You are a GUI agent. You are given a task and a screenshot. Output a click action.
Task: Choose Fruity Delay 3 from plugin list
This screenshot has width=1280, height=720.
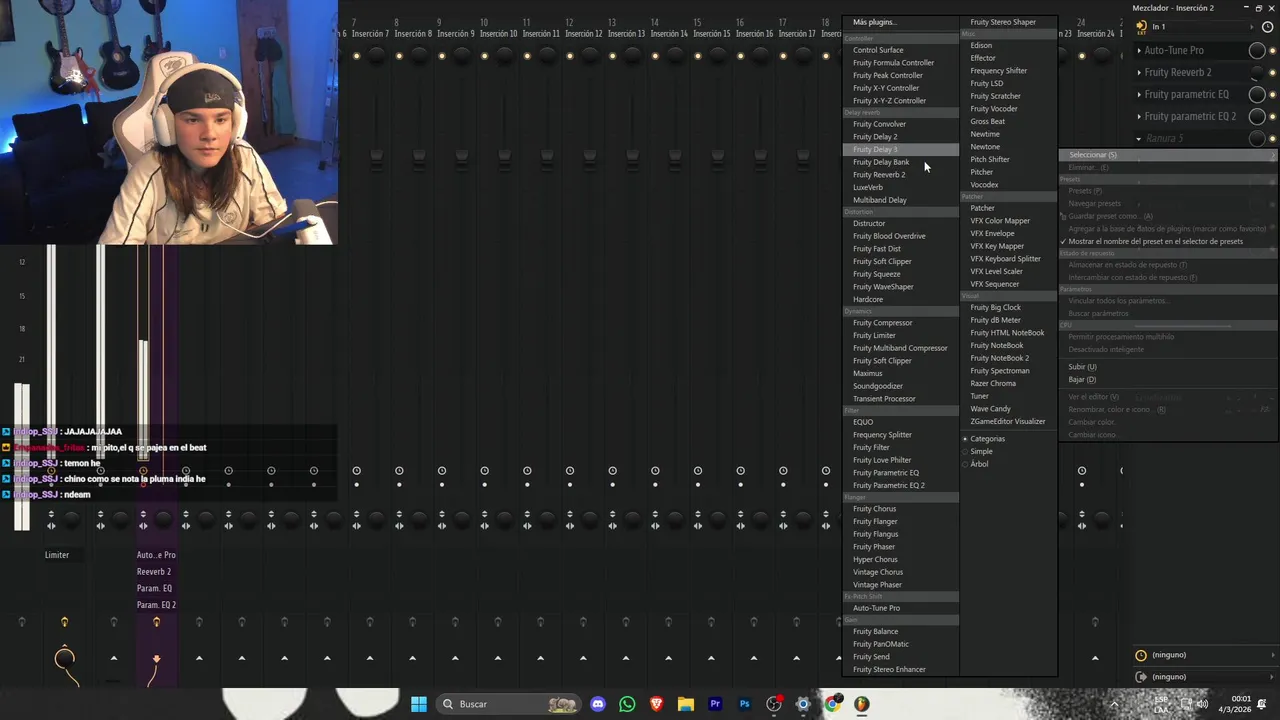click(x=900, y=149)
